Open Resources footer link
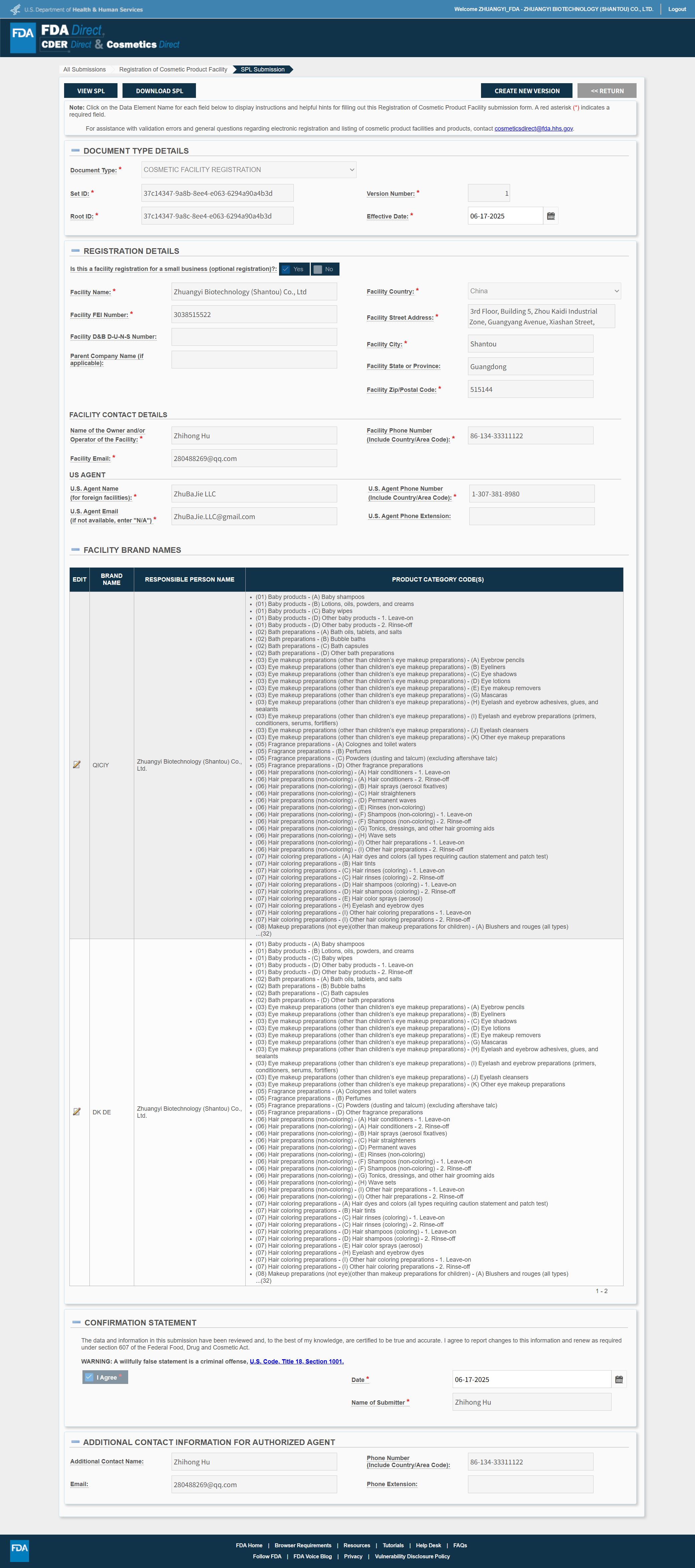 pos(357,1546)
